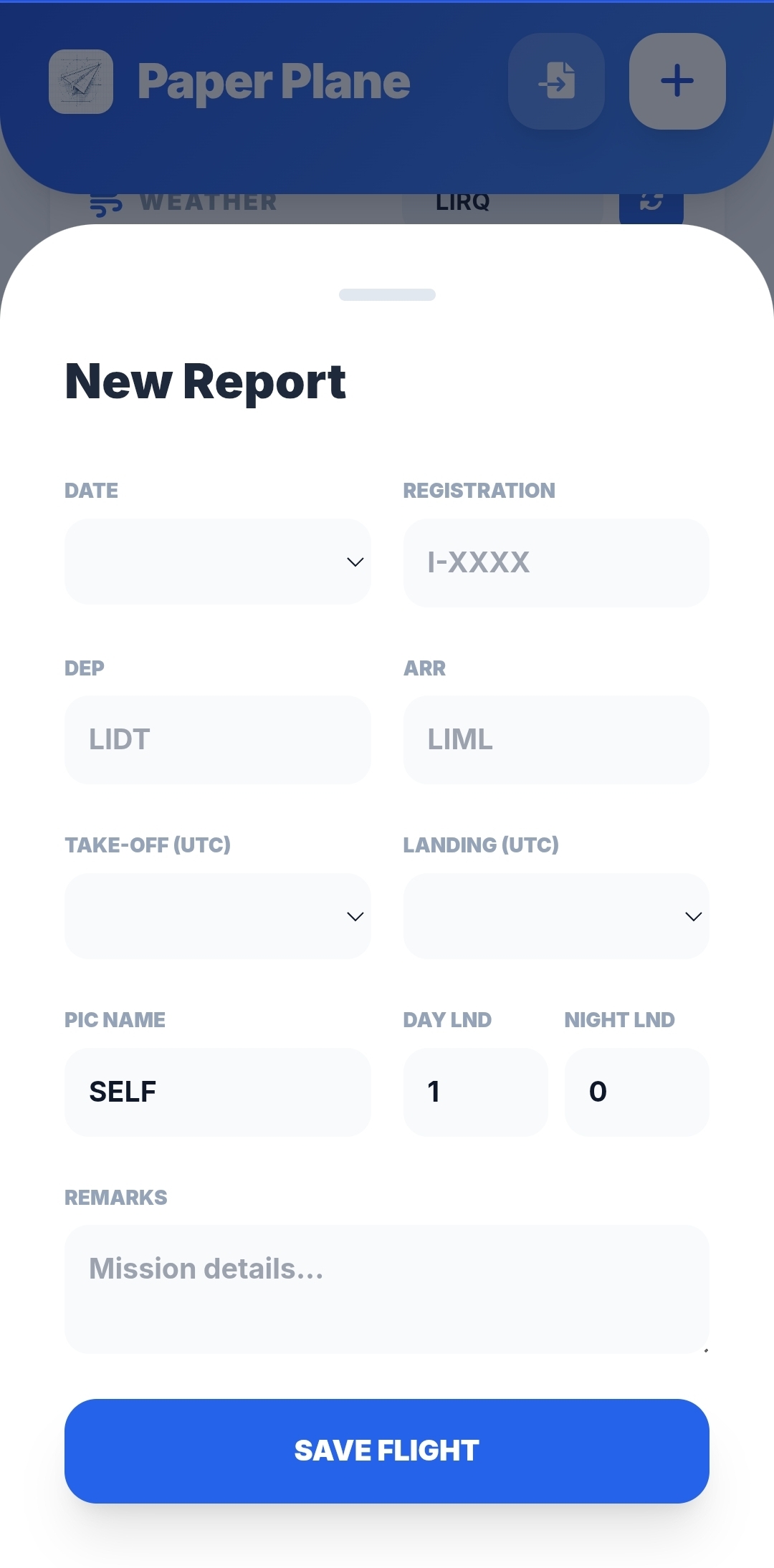Click the weather refresh icon
This screenshot has height=1568, width=774.
click(651, 204)
